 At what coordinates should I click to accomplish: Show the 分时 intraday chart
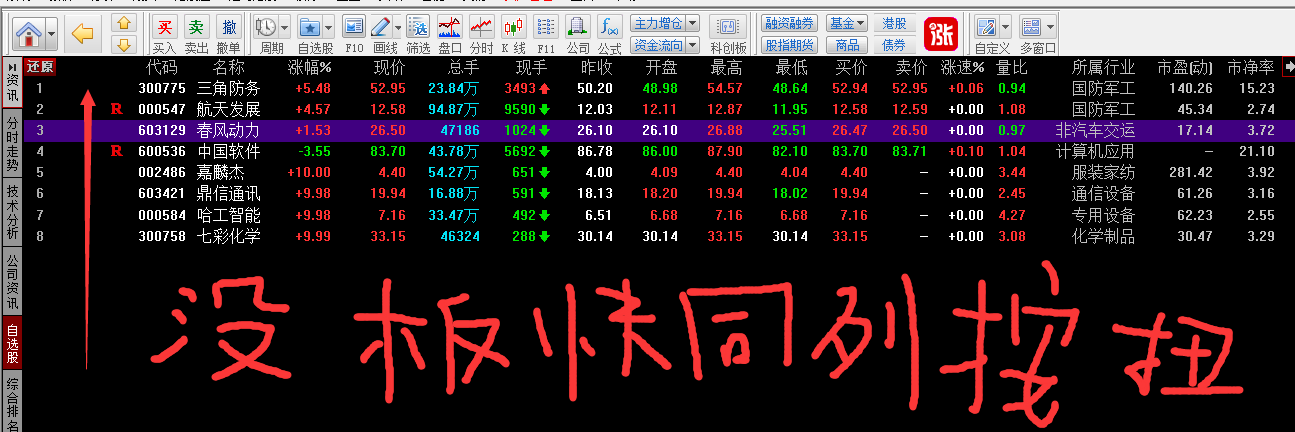[x=482, y=27]
